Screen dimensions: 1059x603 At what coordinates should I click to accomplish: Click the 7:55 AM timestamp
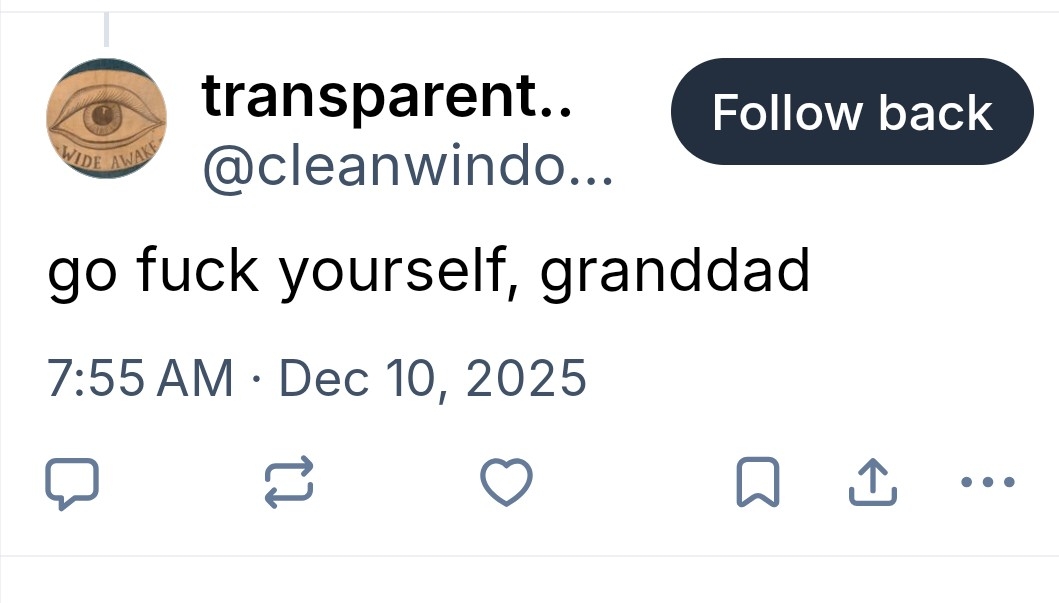[x=141, y=379]
